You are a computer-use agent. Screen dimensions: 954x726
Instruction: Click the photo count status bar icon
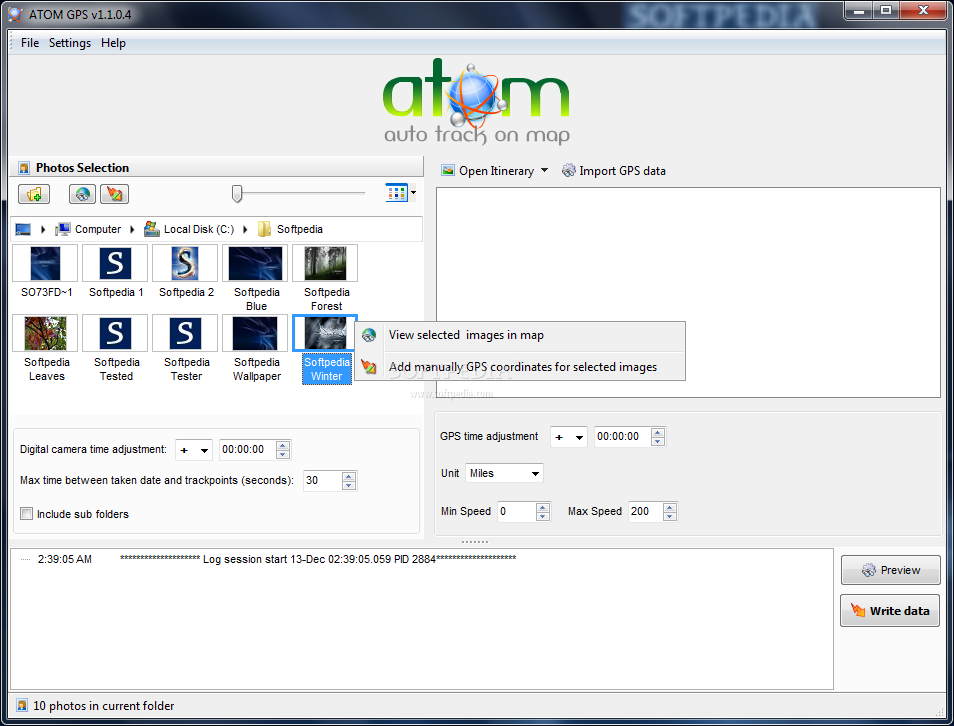pyautogui.click(x=22, y=706)
